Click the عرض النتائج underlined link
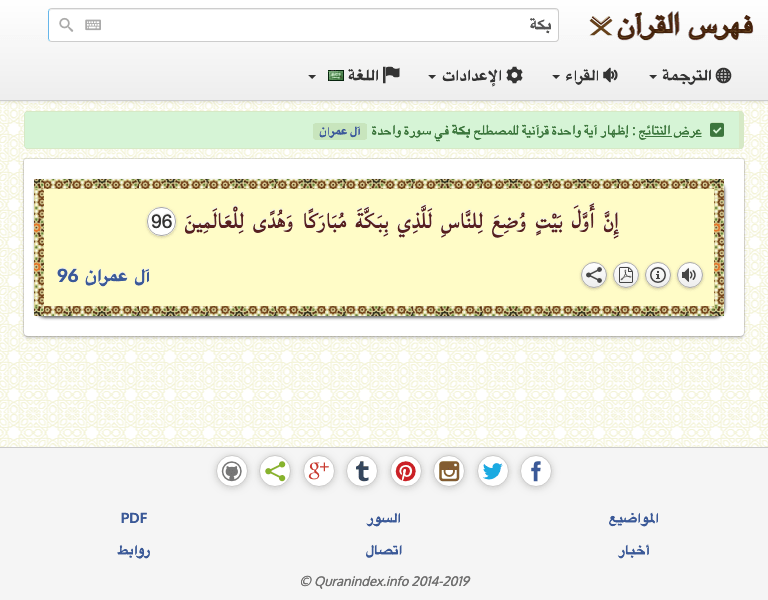Viewport: 768px width, 600px height. point(670,131)
